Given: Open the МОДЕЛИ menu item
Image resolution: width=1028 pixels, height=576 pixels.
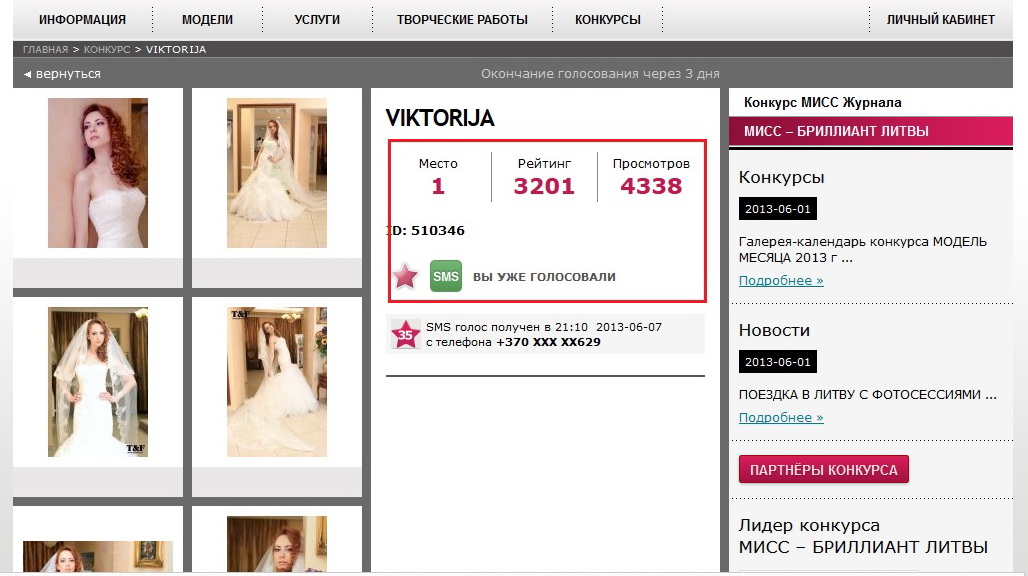Looking at the screenshot, I should point(207,20).
